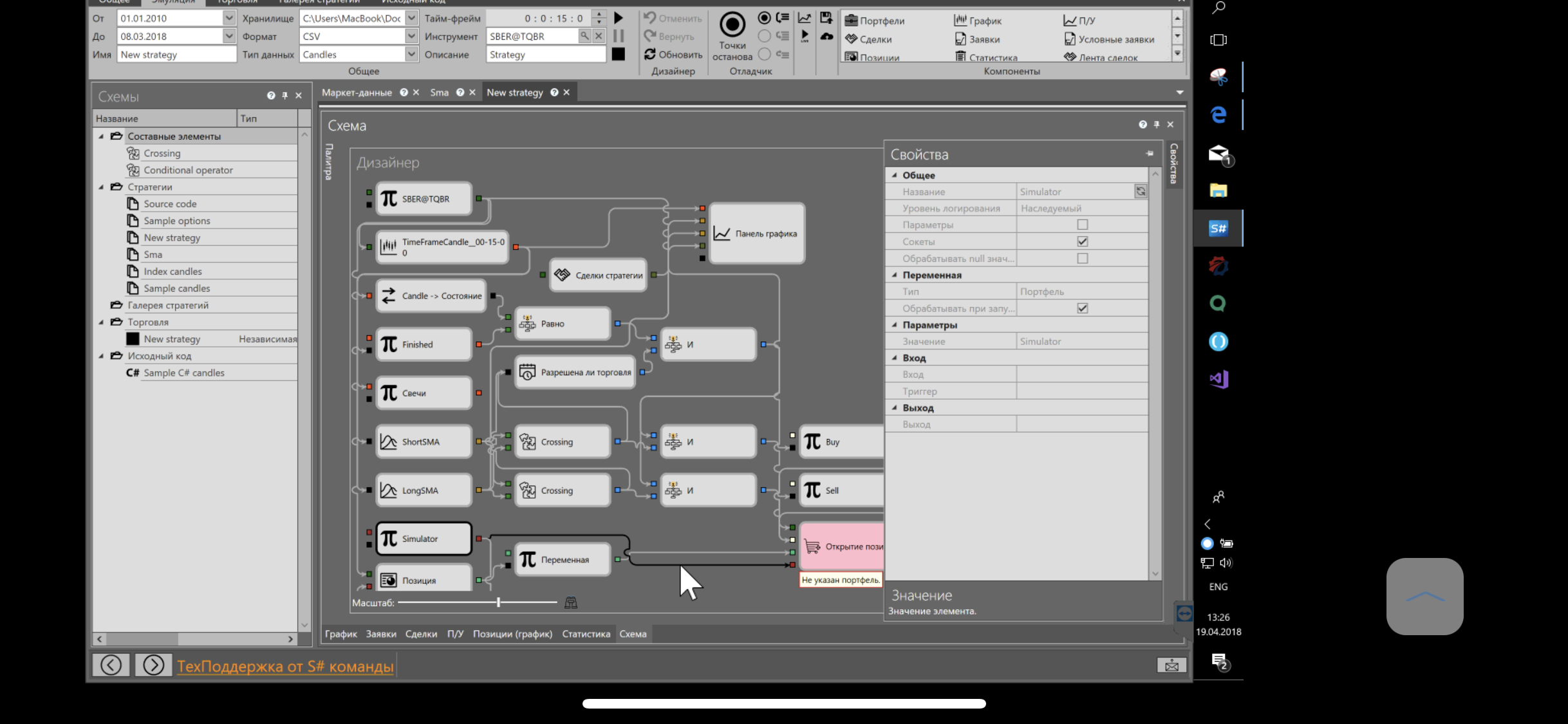Image resolution: width=1568 pixels, height=724 pixels.
Task: Open the Формат CSV dropdown
Action: 411,36
